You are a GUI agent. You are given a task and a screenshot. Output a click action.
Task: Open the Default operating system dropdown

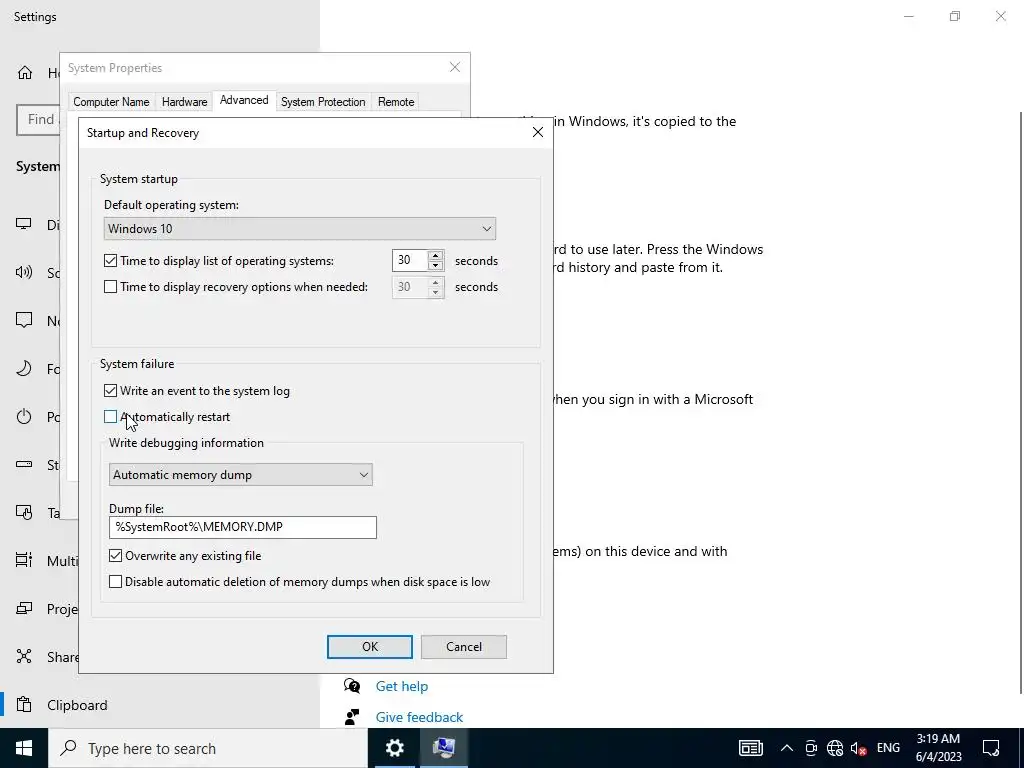tap(300, 229)
